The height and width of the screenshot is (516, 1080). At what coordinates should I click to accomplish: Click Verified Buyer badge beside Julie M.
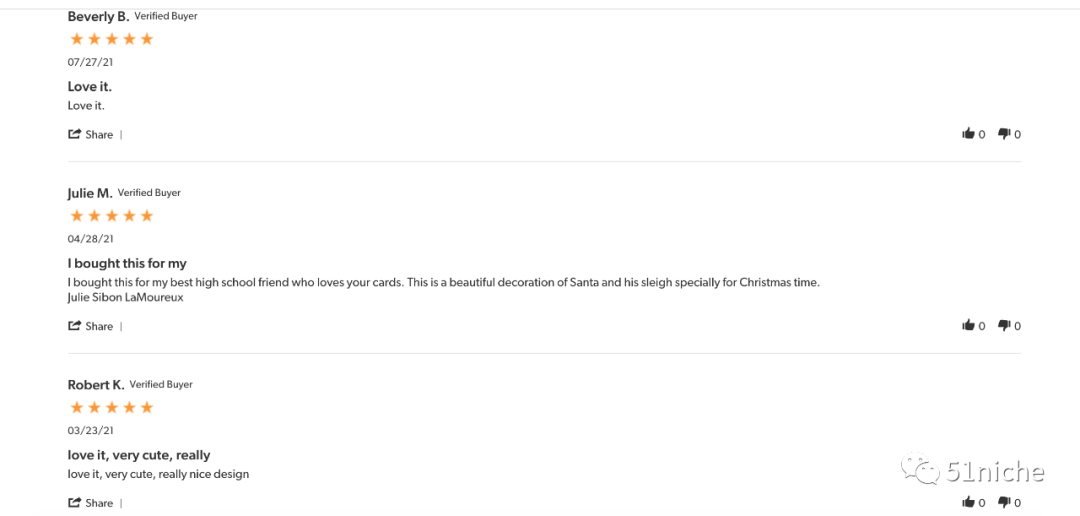pos(149,193)
